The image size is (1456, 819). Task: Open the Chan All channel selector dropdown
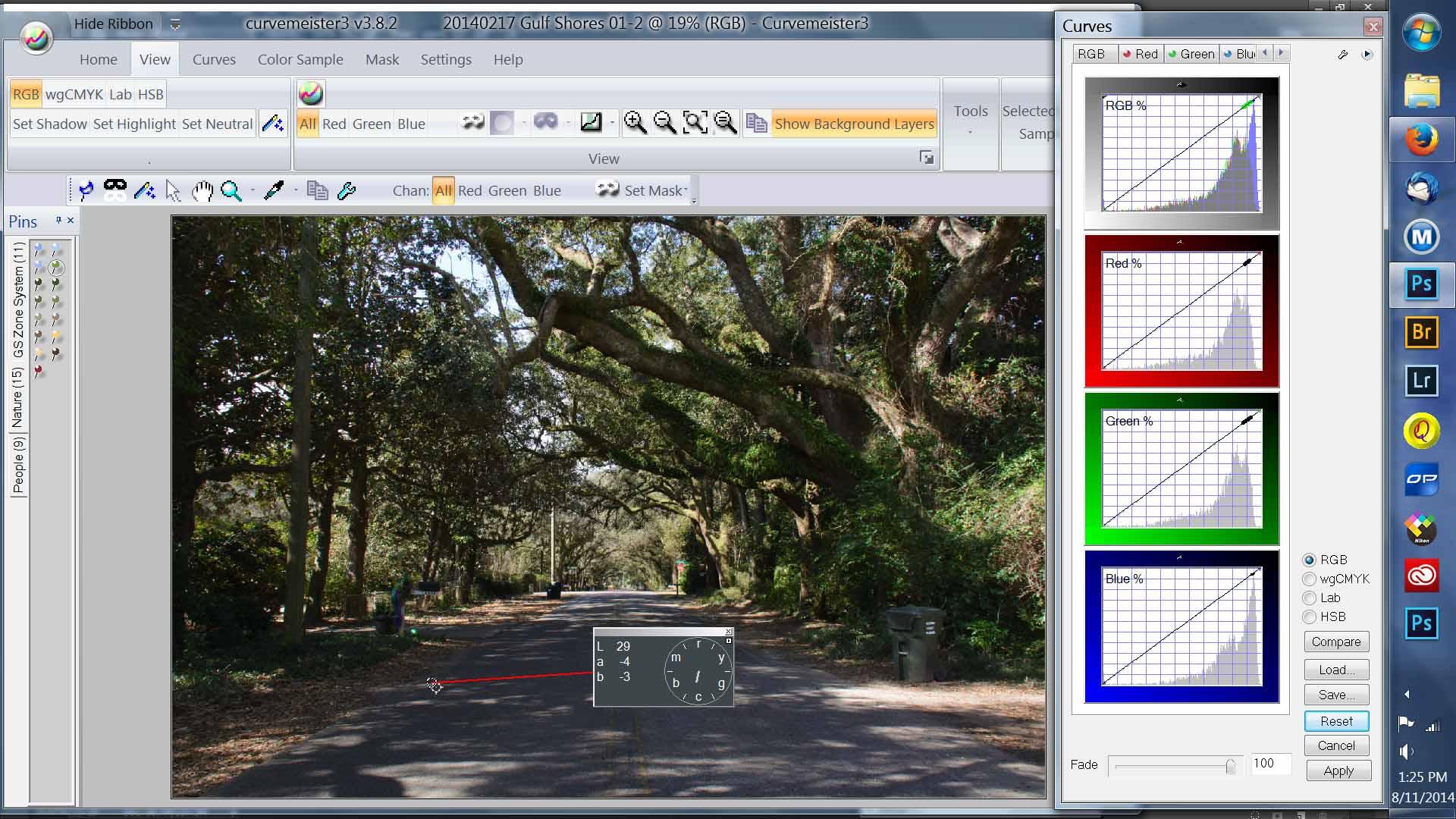[x=443, y=191]
